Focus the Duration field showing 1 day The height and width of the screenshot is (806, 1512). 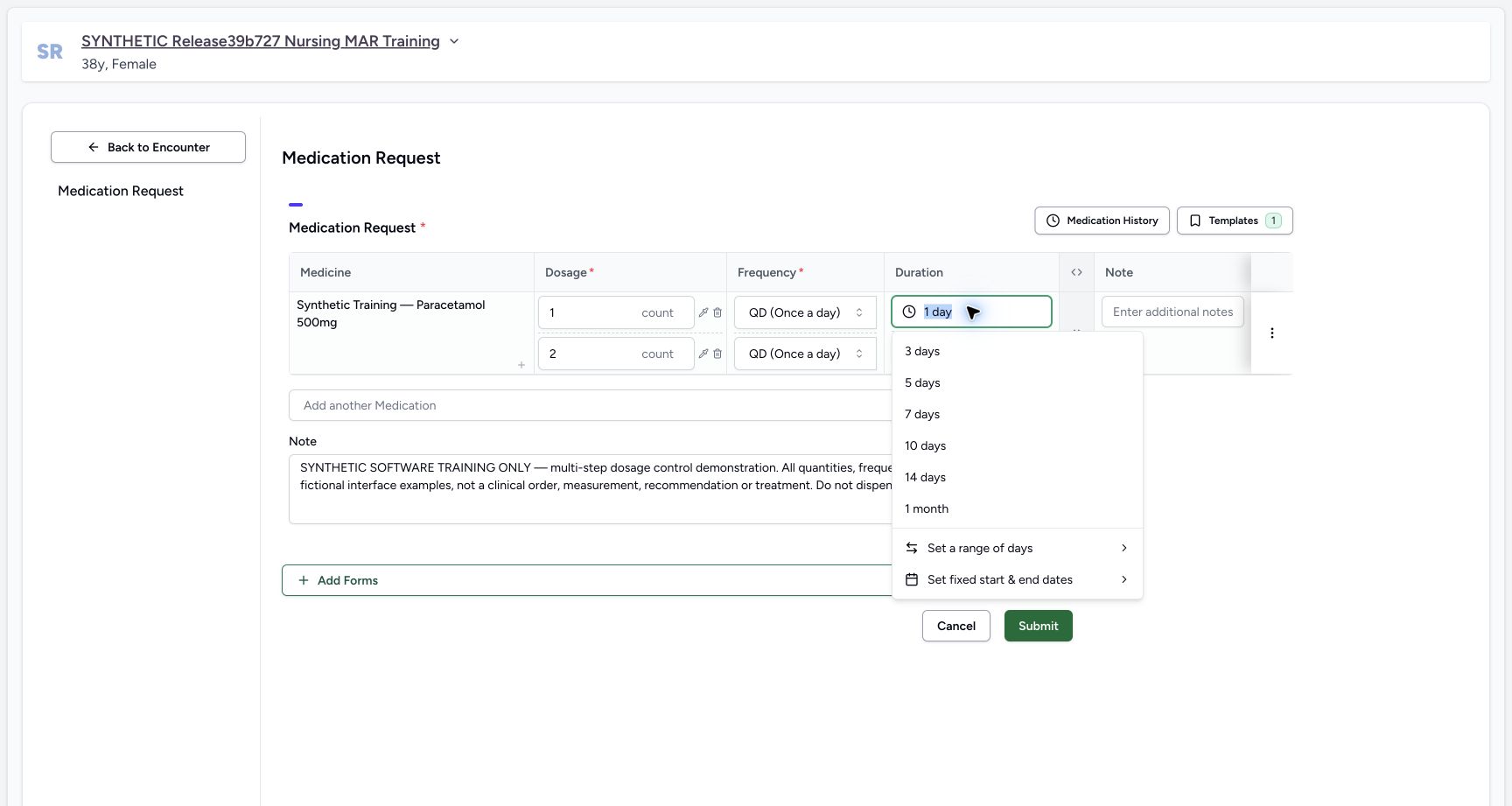pos(971,312)
